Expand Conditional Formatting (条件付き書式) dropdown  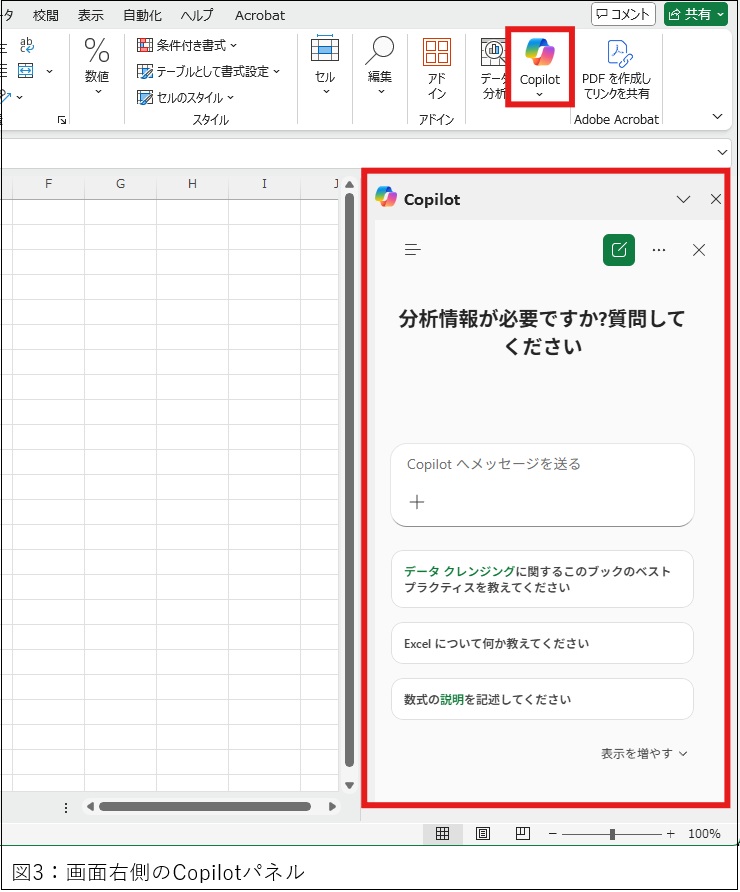click(187, 45)
